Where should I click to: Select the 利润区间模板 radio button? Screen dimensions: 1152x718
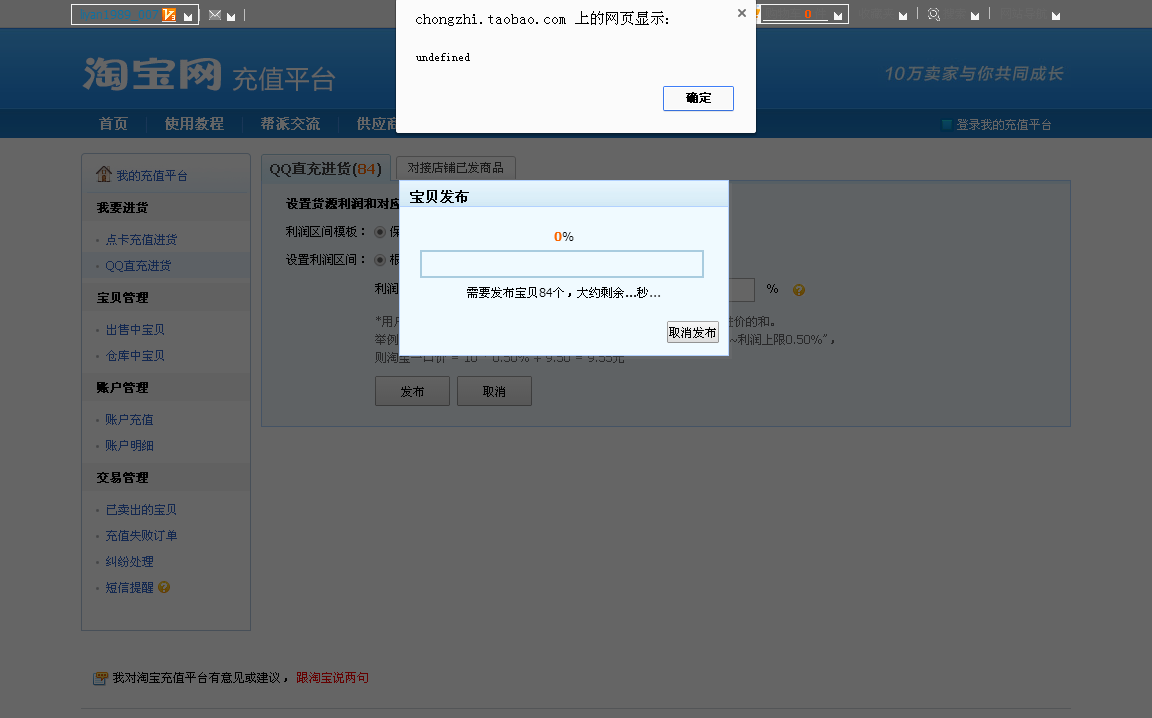tap(380, 232)
